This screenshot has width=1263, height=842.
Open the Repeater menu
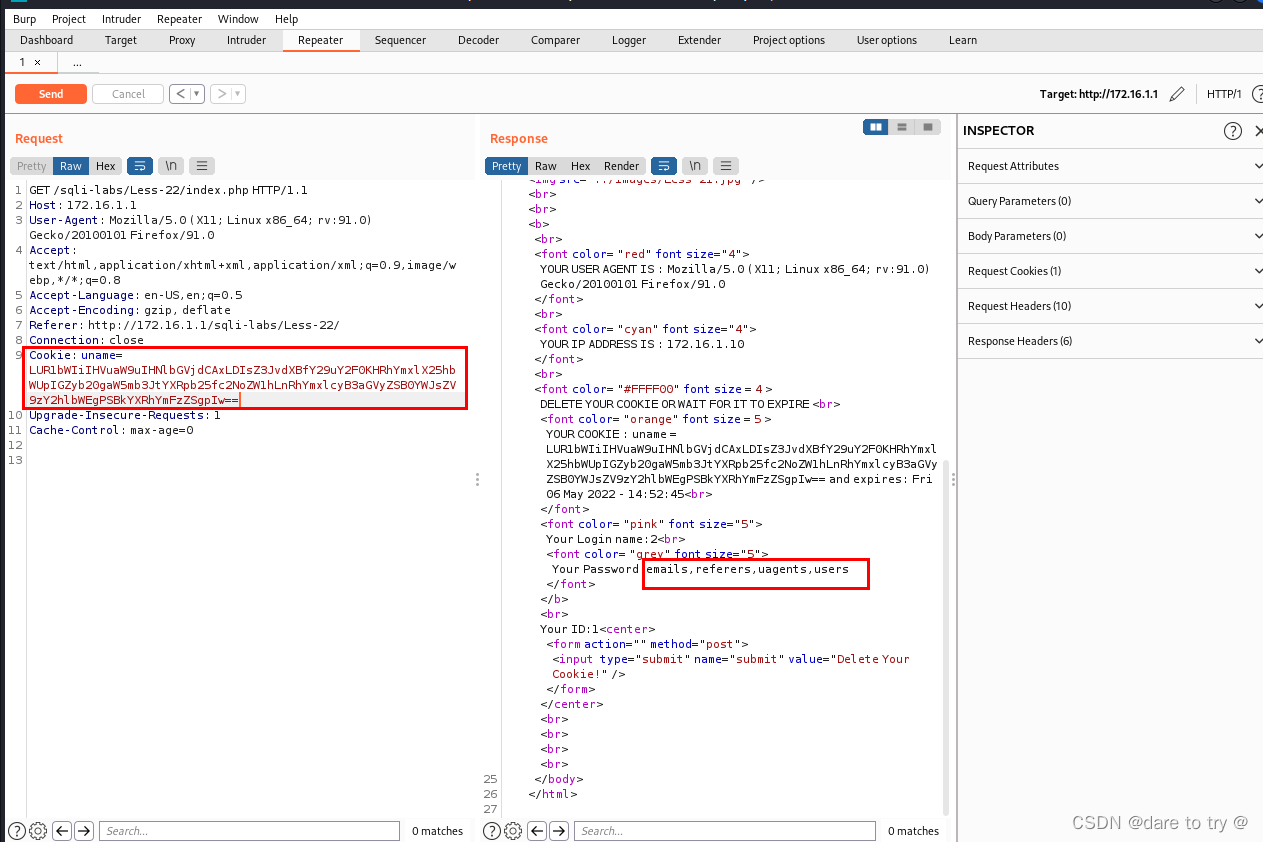click(179, 19)
